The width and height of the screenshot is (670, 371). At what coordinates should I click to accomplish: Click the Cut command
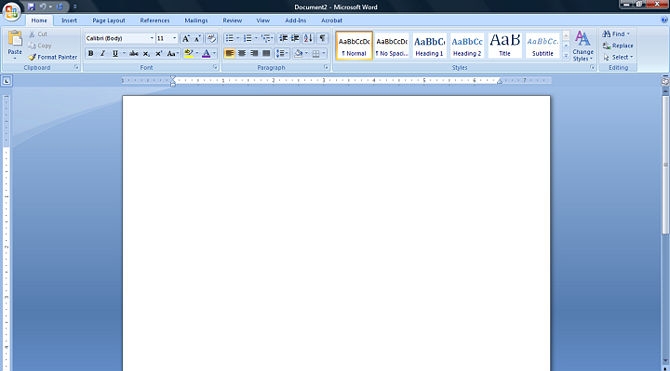click(x=38, y=34)
